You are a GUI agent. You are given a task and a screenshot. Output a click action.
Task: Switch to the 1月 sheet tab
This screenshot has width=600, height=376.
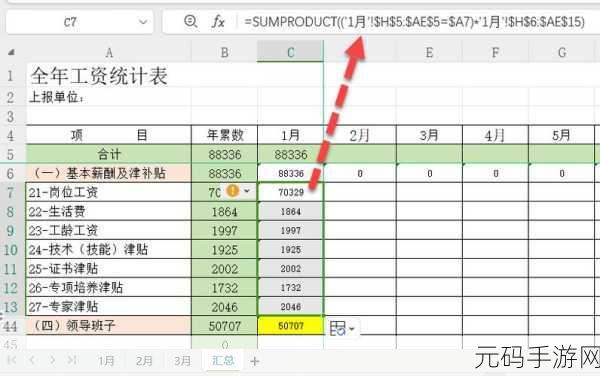[106, 361]
